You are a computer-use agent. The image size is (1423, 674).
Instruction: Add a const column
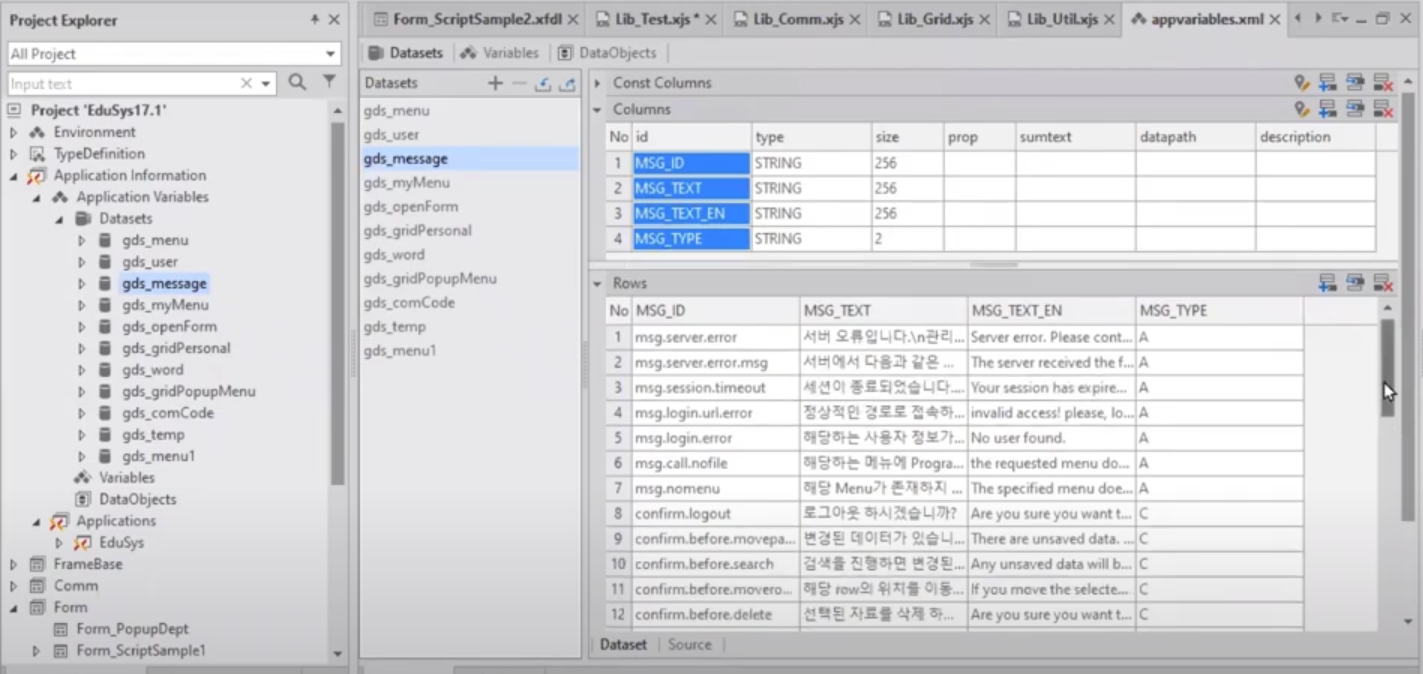click(1328, 83)
